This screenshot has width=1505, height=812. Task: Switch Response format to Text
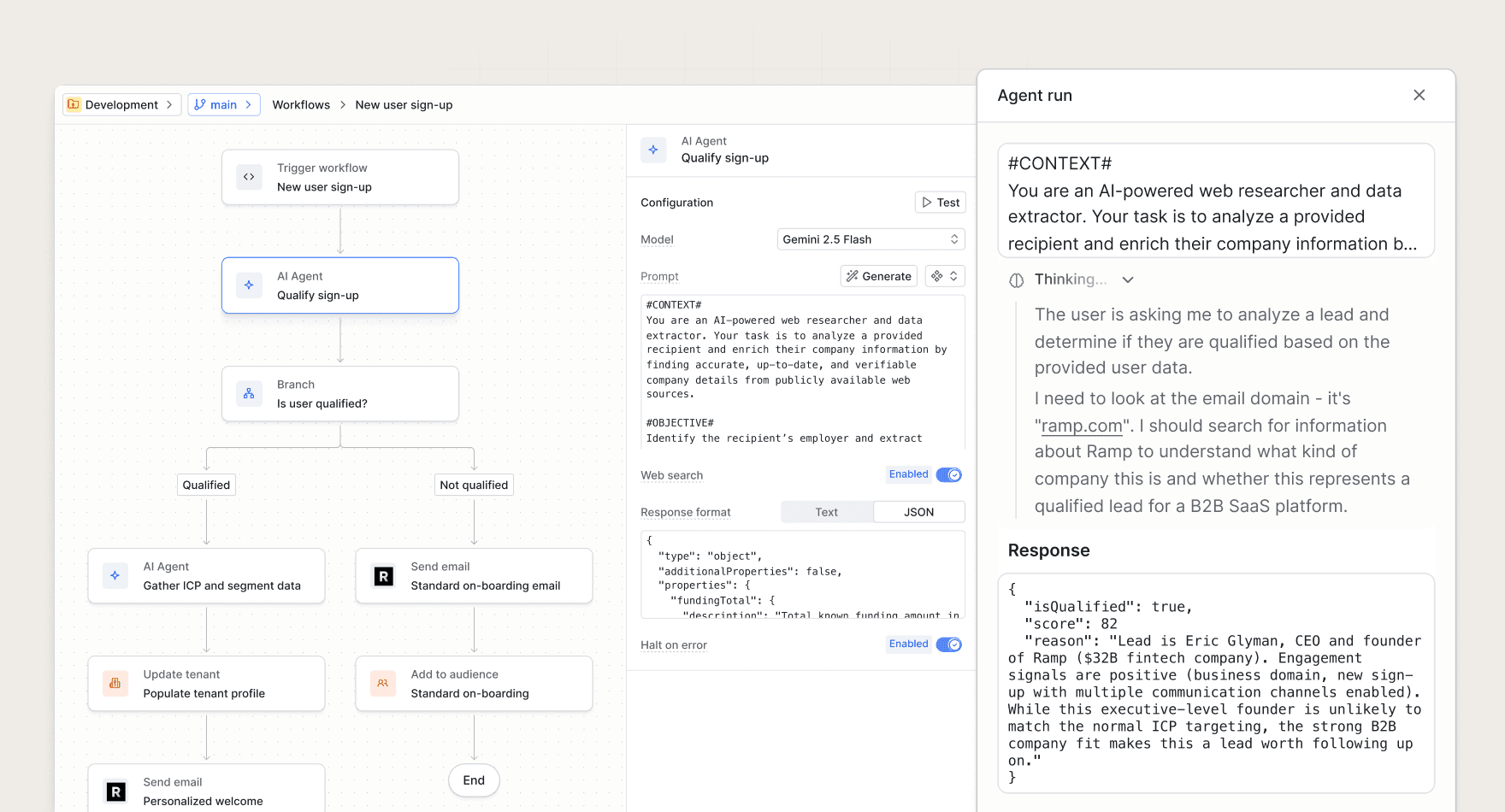(x=826, y=511)
